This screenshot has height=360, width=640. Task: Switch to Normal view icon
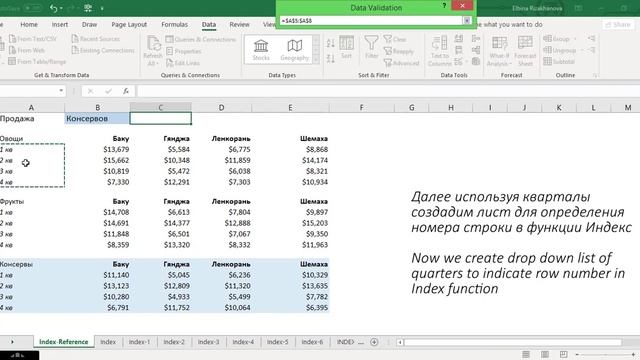tap(526, 354)
